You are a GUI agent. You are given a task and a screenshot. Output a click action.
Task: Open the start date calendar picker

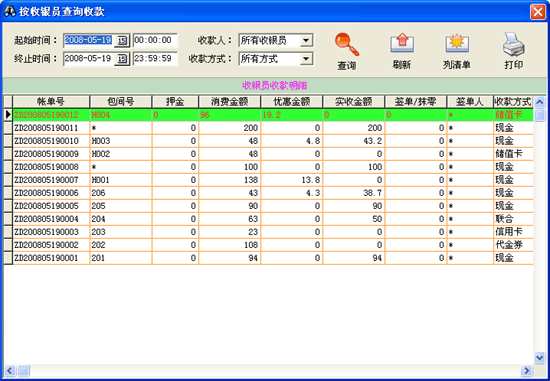click(122, 40)
